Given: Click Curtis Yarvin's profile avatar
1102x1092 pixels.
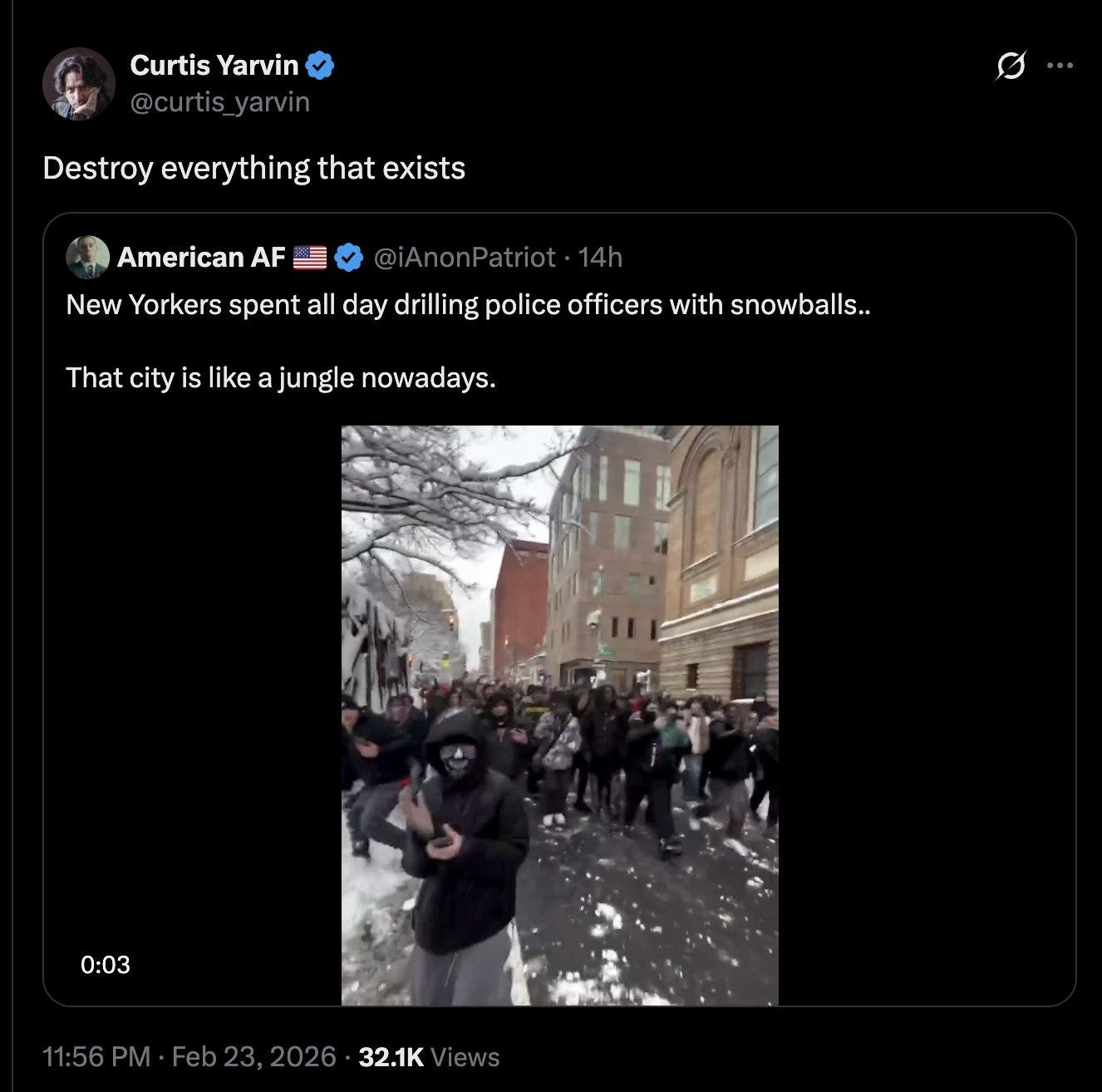Looking at the screenshot, I should (79, 84).
